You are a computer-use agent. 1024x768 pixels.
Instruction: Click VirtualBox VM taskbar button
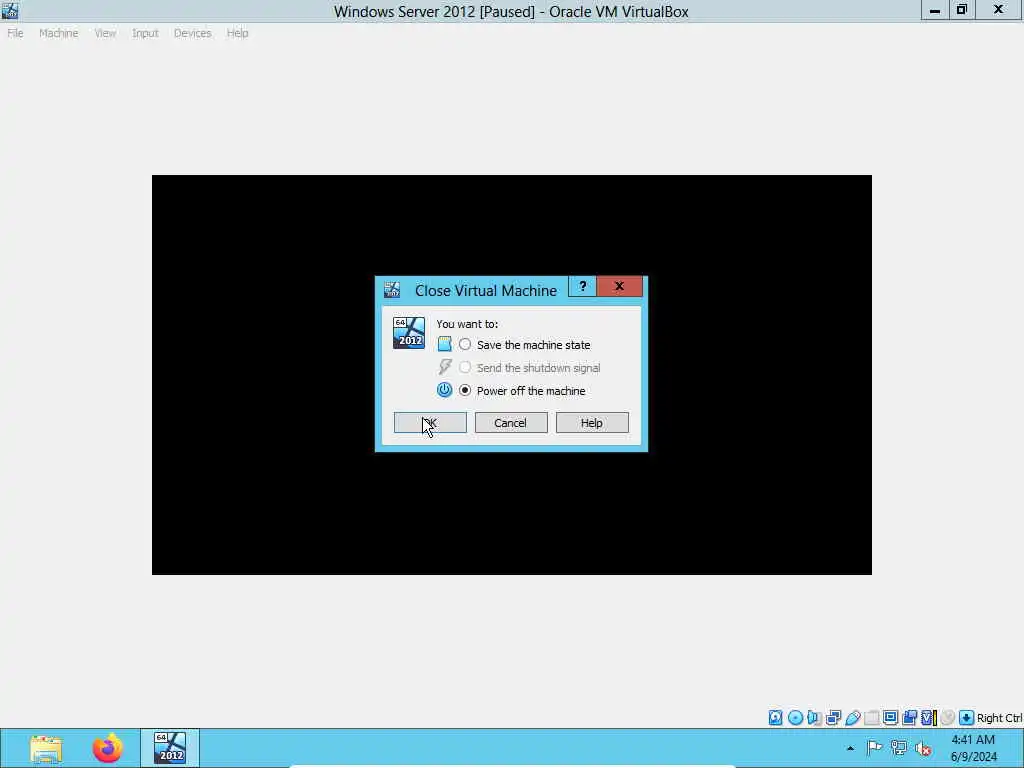tap(170, 748)
